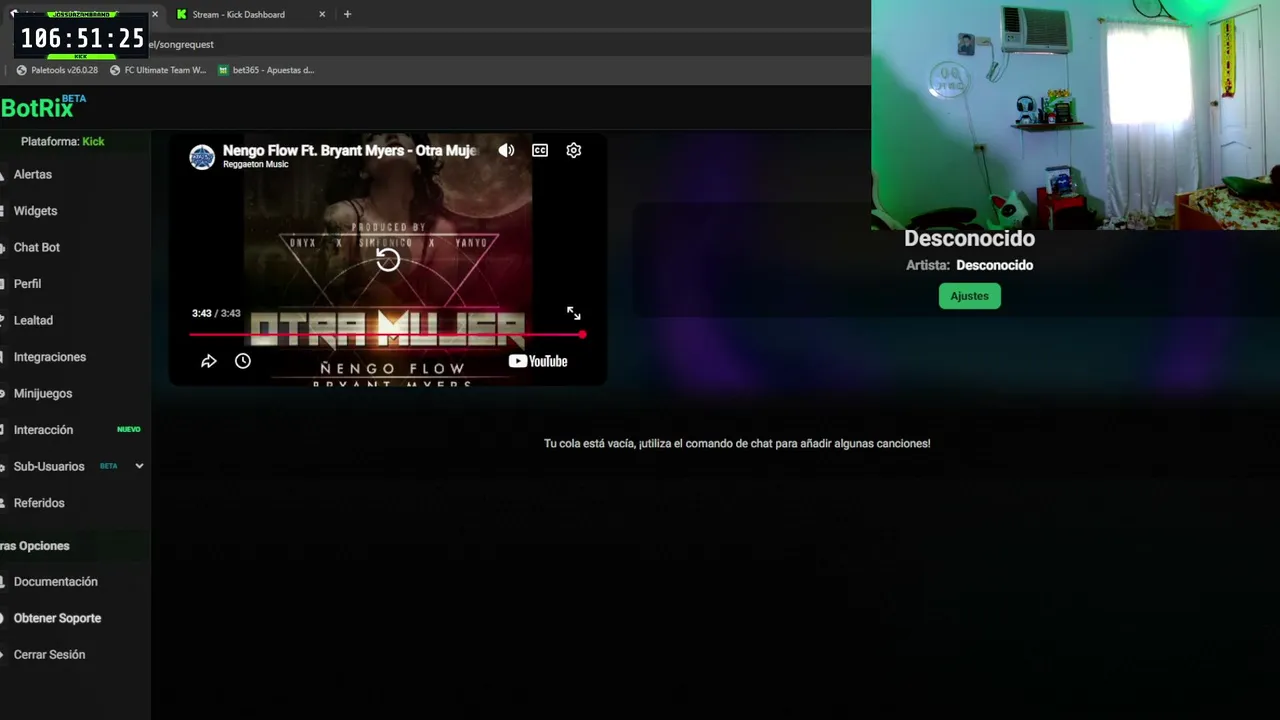Expand the Sub-Usuarios chevron

139,466
